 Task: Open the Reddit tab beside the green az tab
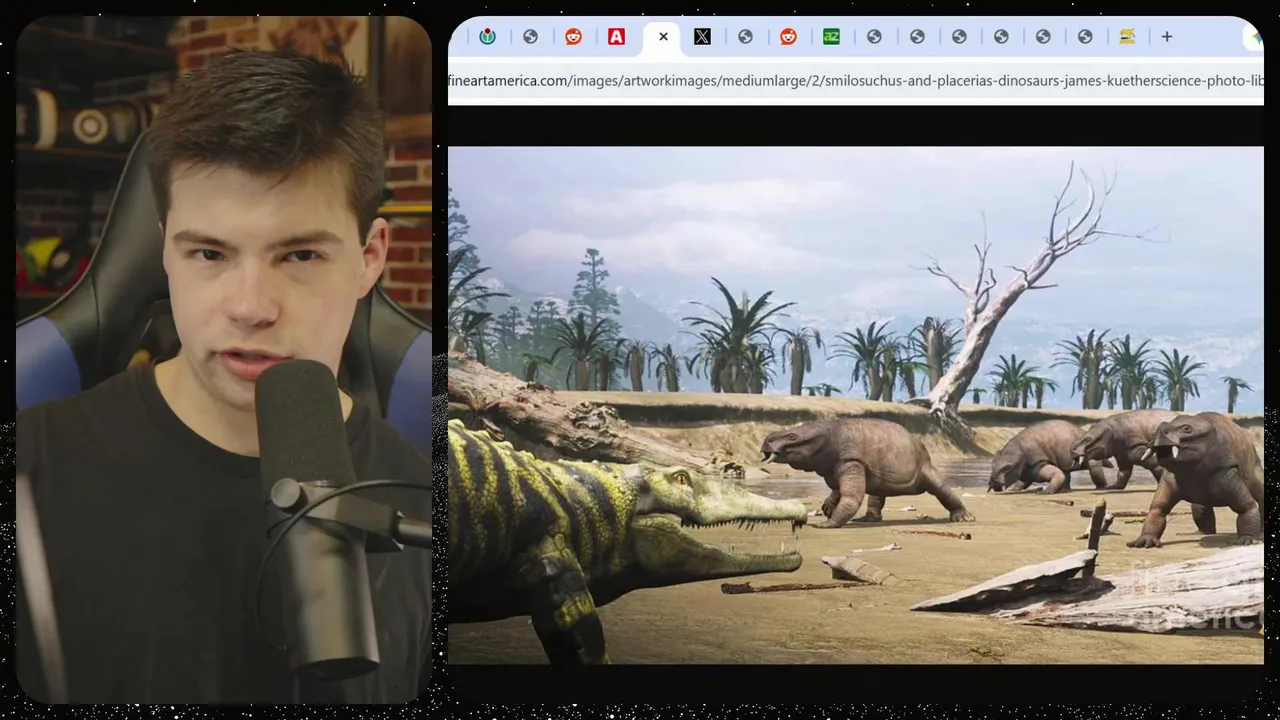tap(788, 37)
